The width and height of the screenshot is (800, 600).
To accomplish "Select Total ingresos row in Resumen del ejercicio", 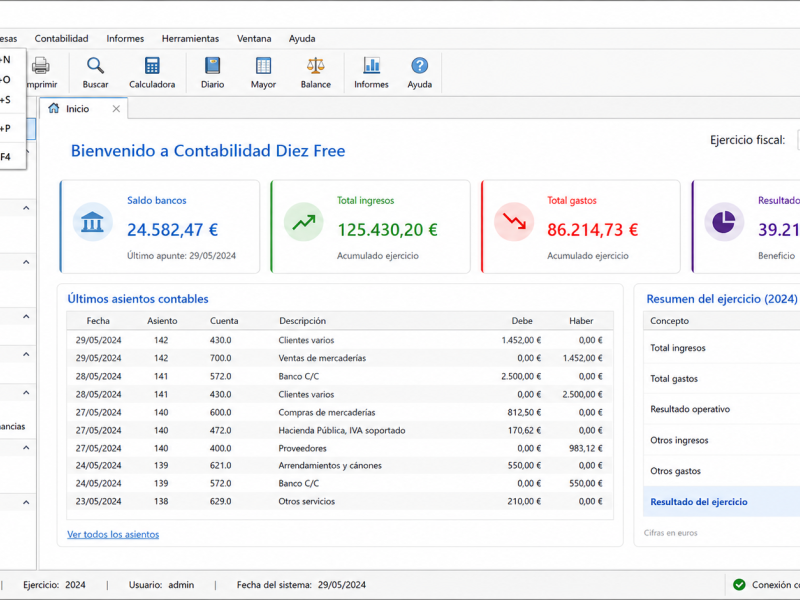I will 722,348.
